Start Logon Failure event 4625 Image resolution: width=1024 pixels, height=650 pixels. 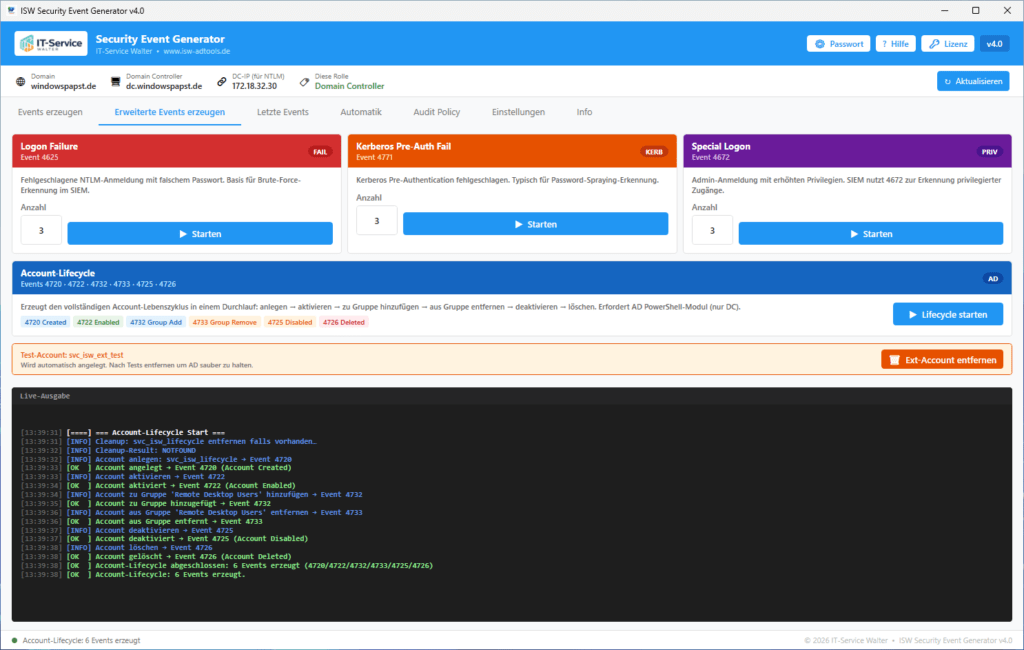(x=200, y=233)
